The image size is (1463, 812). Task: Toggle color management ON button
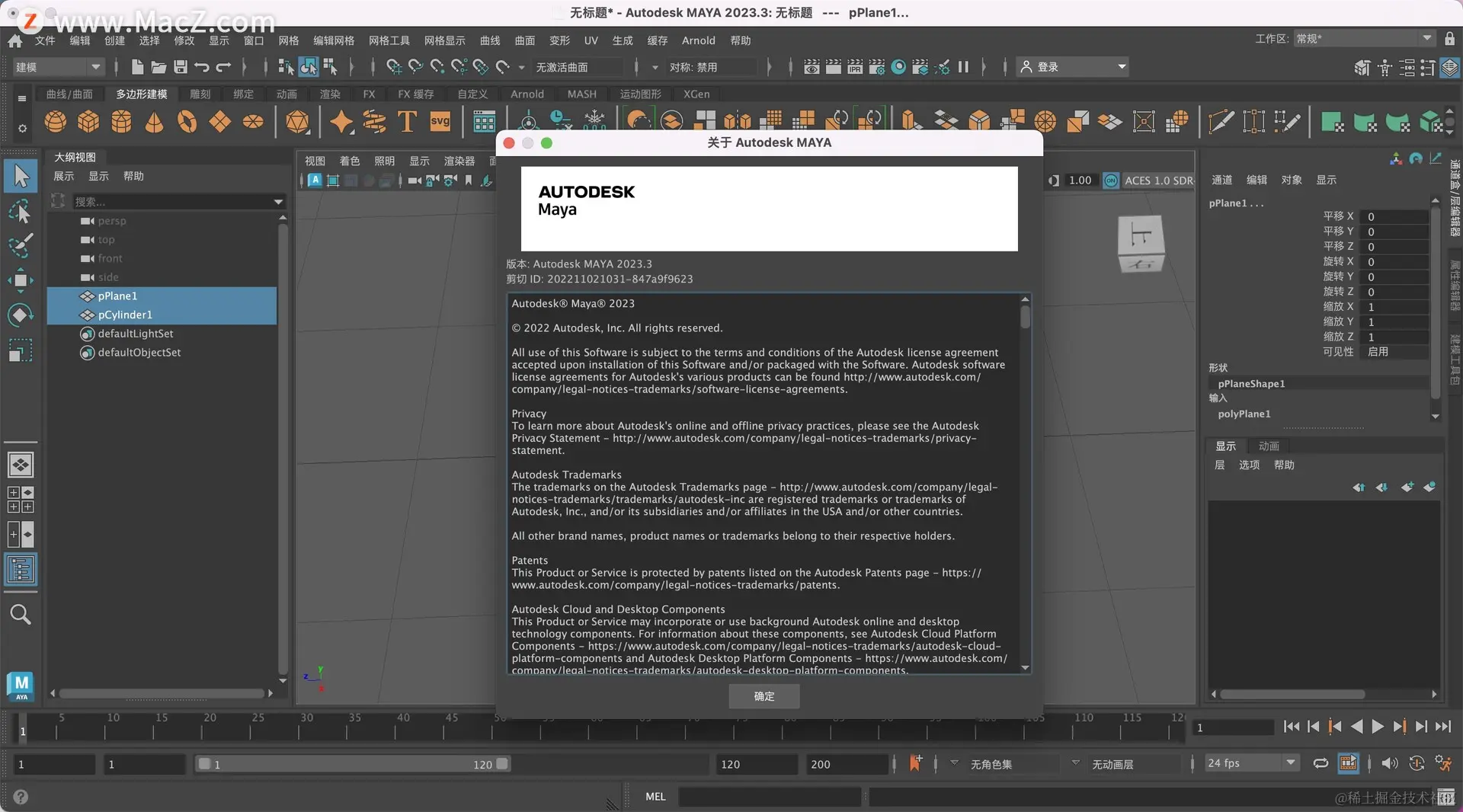tap(1111, 181)
